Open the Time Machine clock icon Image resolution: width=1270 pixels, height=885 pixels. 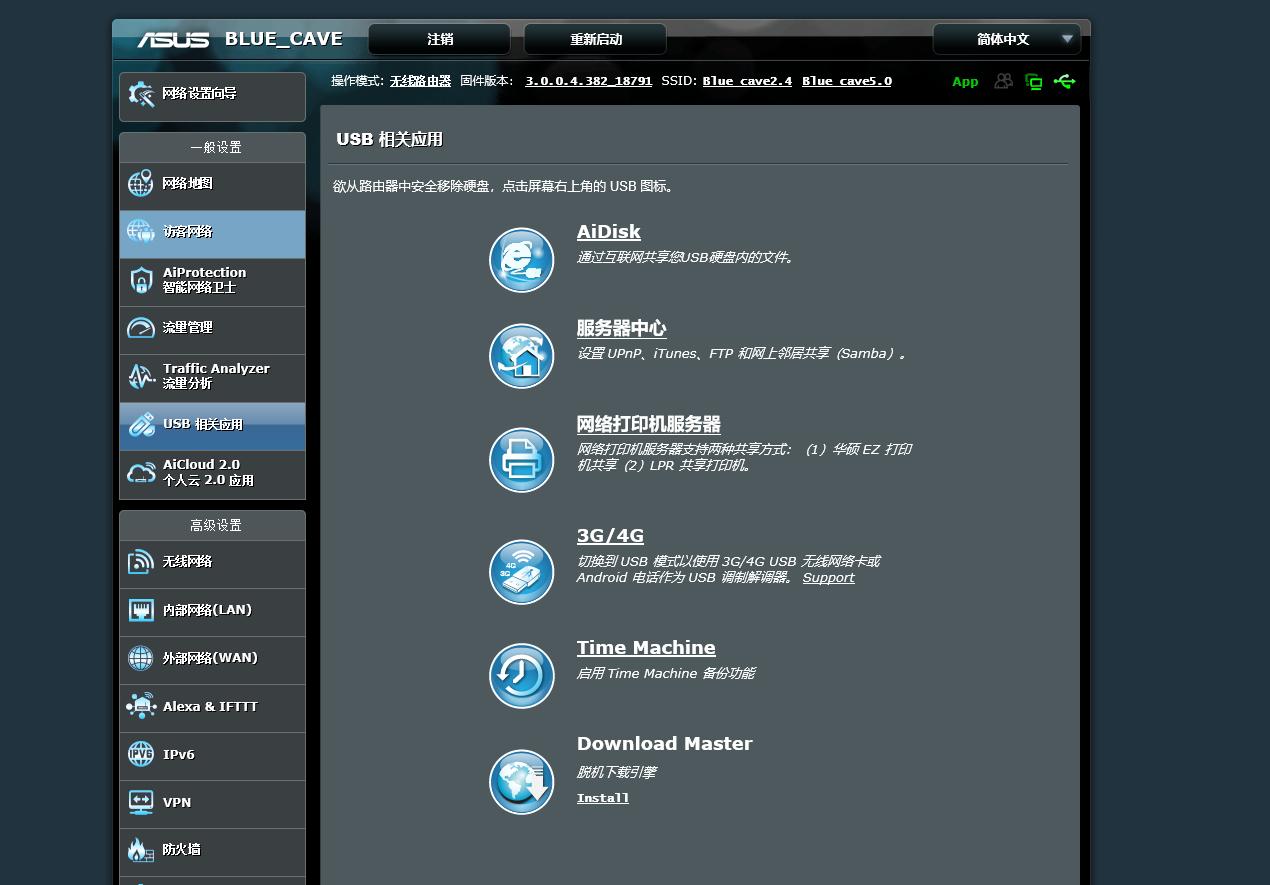tap(522, 676)
